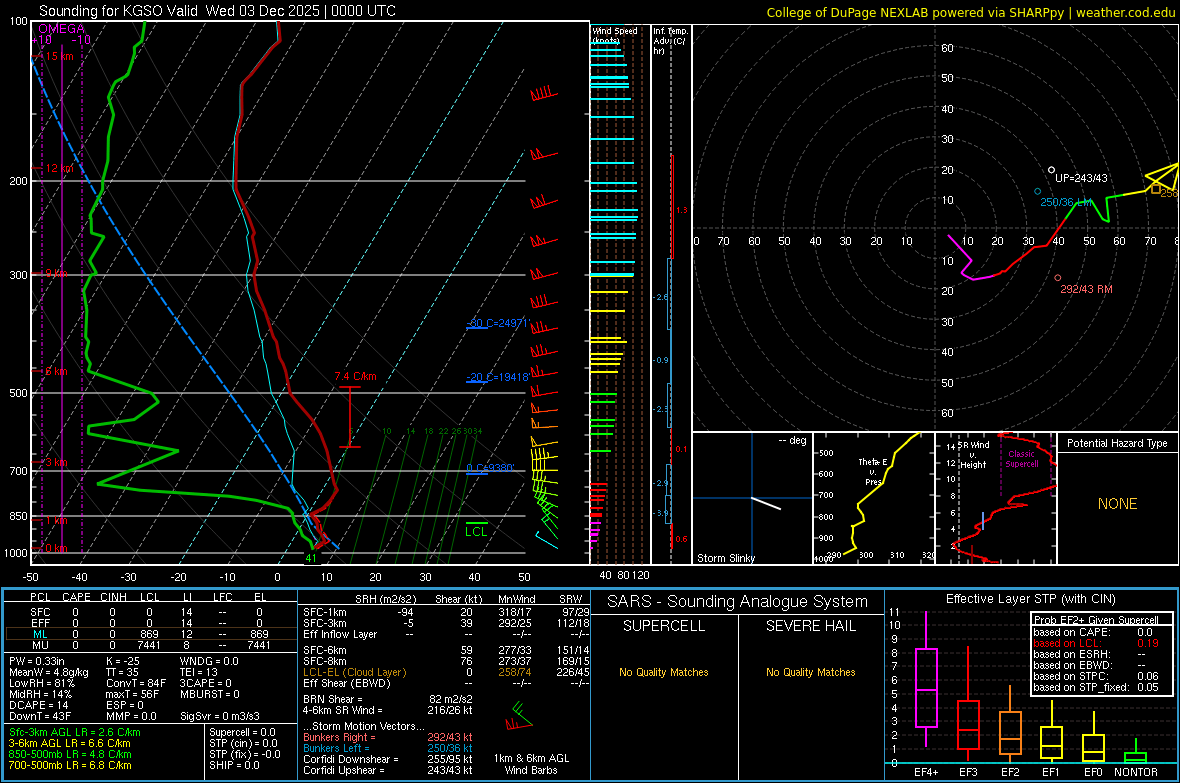This screenshot has height=783, width=1180.
Task: Select the highlighted ML parcel row
Action: coord(151,634)
